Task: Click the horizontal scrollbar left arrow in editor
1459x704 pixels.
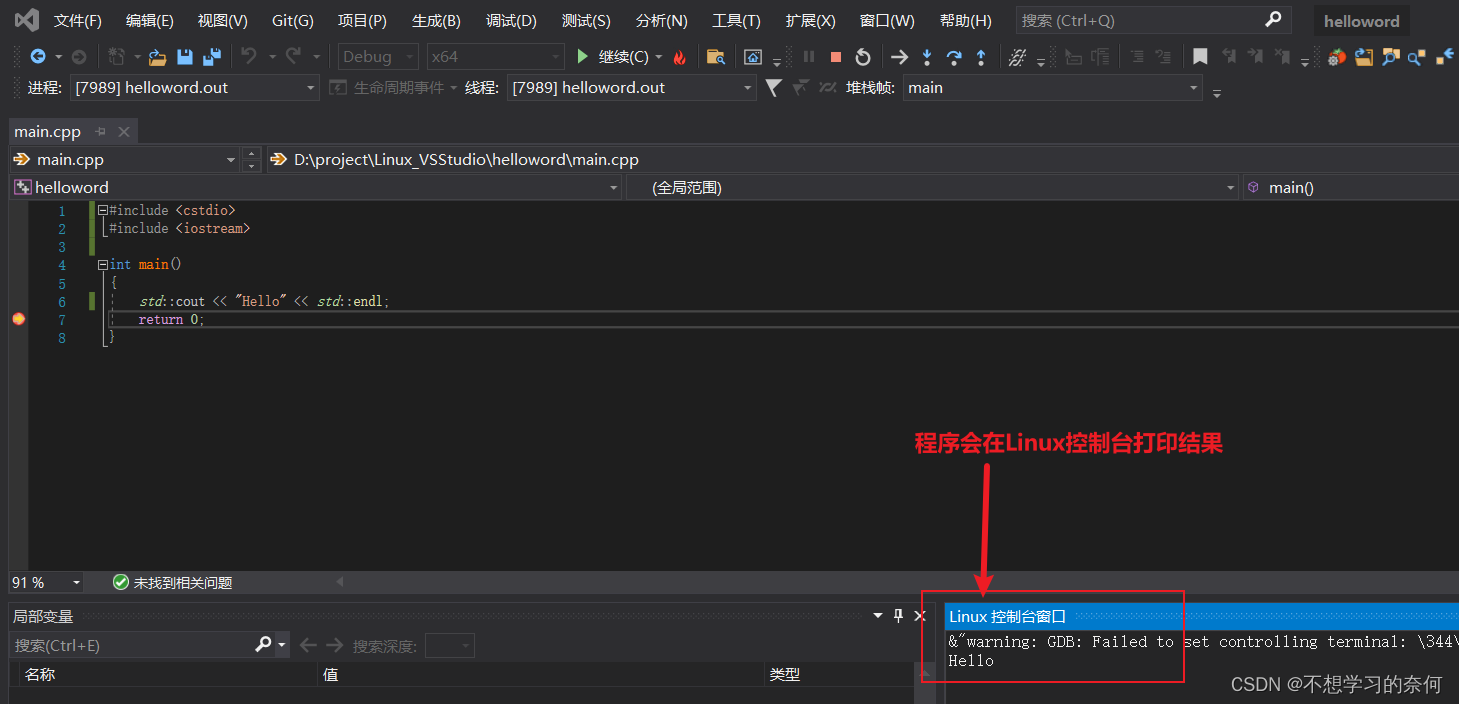Action: click(339, 582)
